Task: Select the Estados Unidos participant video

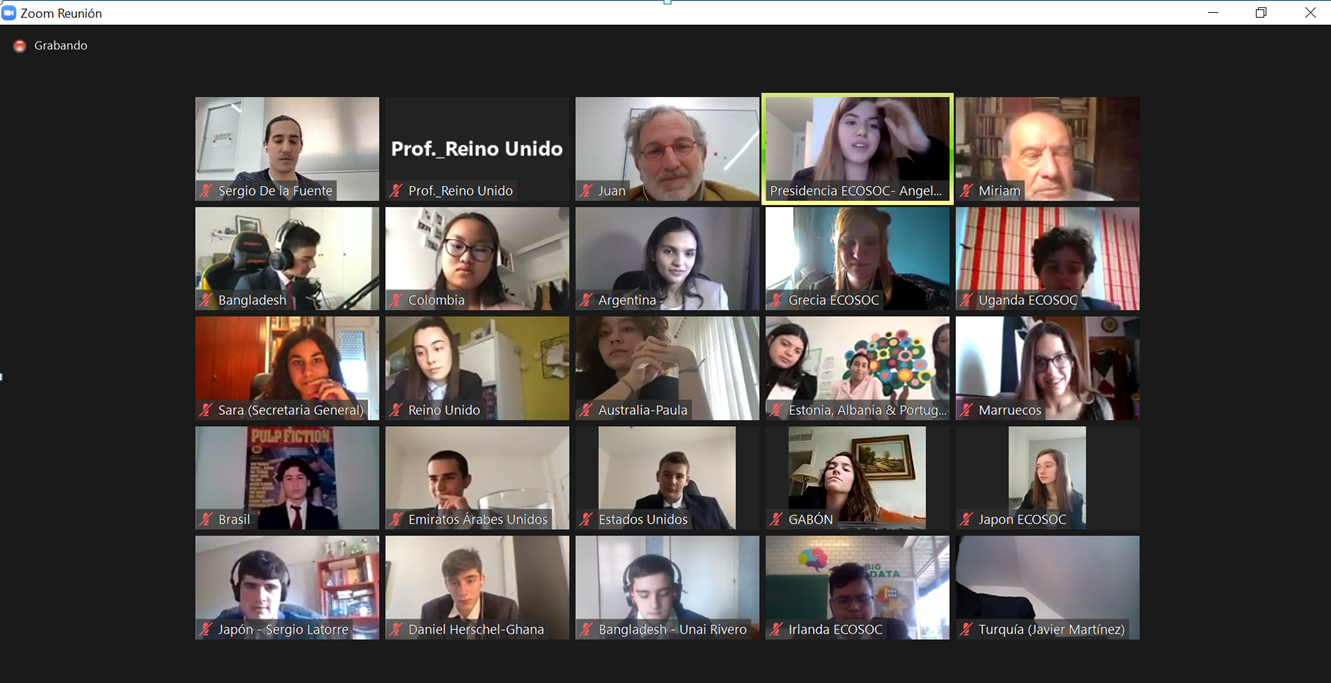Action: point(667,478)
